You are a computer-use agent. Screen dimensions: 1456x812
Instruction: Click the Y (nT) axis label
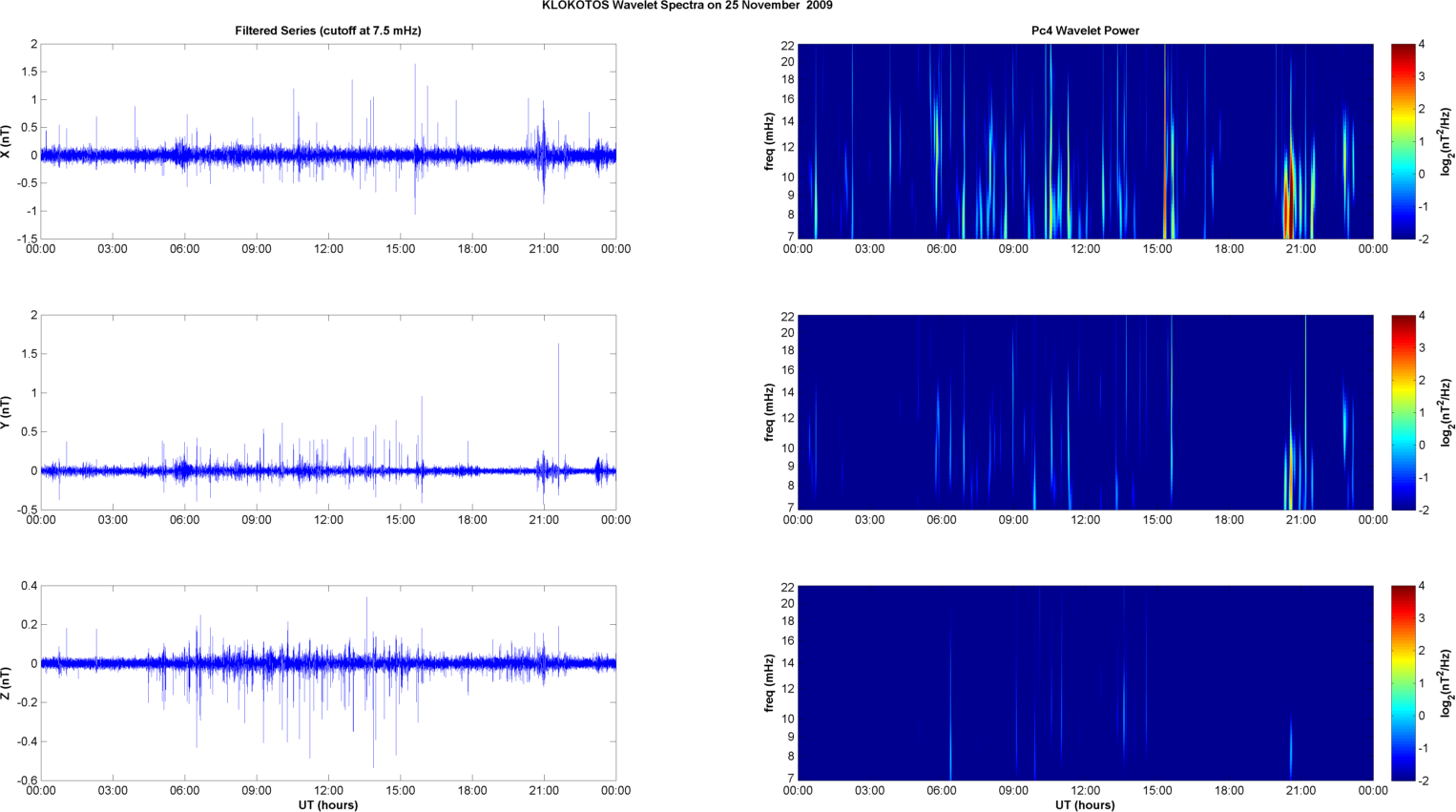(x=7, y=412)
